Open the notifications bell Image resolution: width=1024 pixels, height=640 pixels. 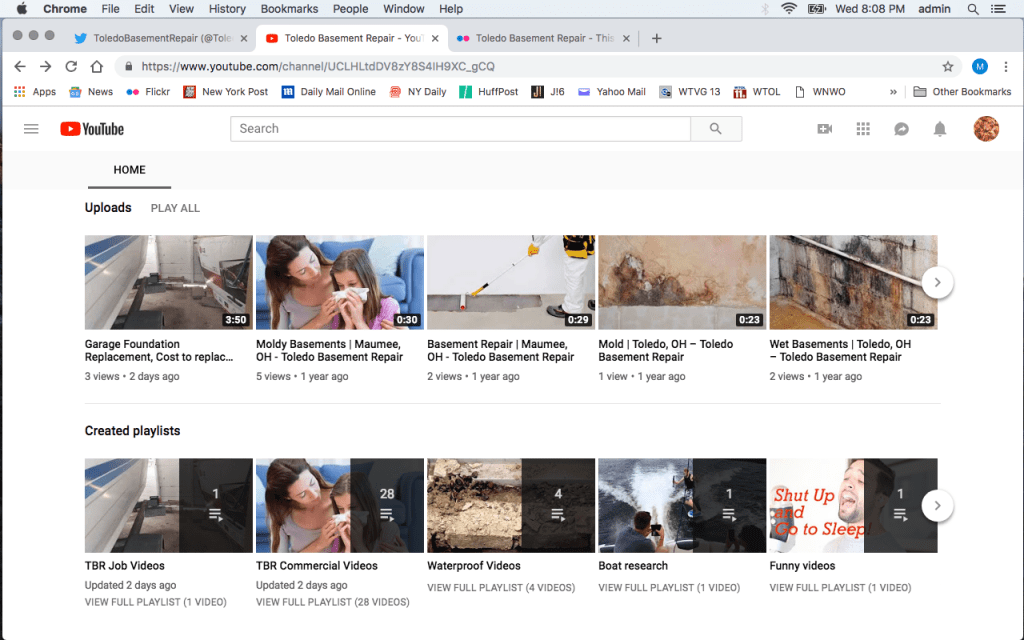click(940, 129)
